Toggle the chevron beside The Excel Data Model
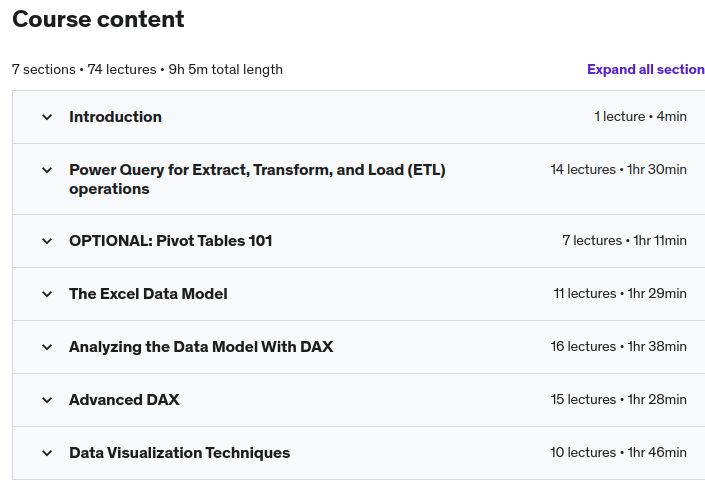The height and width of the screenshot is (480, 705). click(47, 294)
